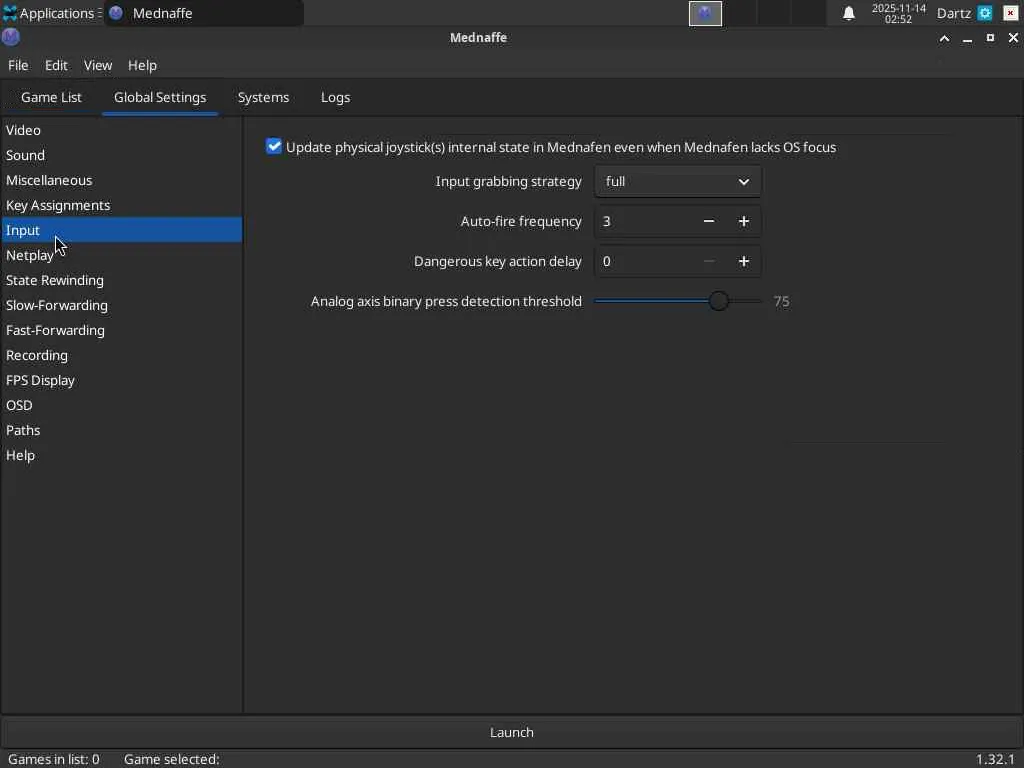Click the Auto-fire frequency input field

click(x=643, y=221)
